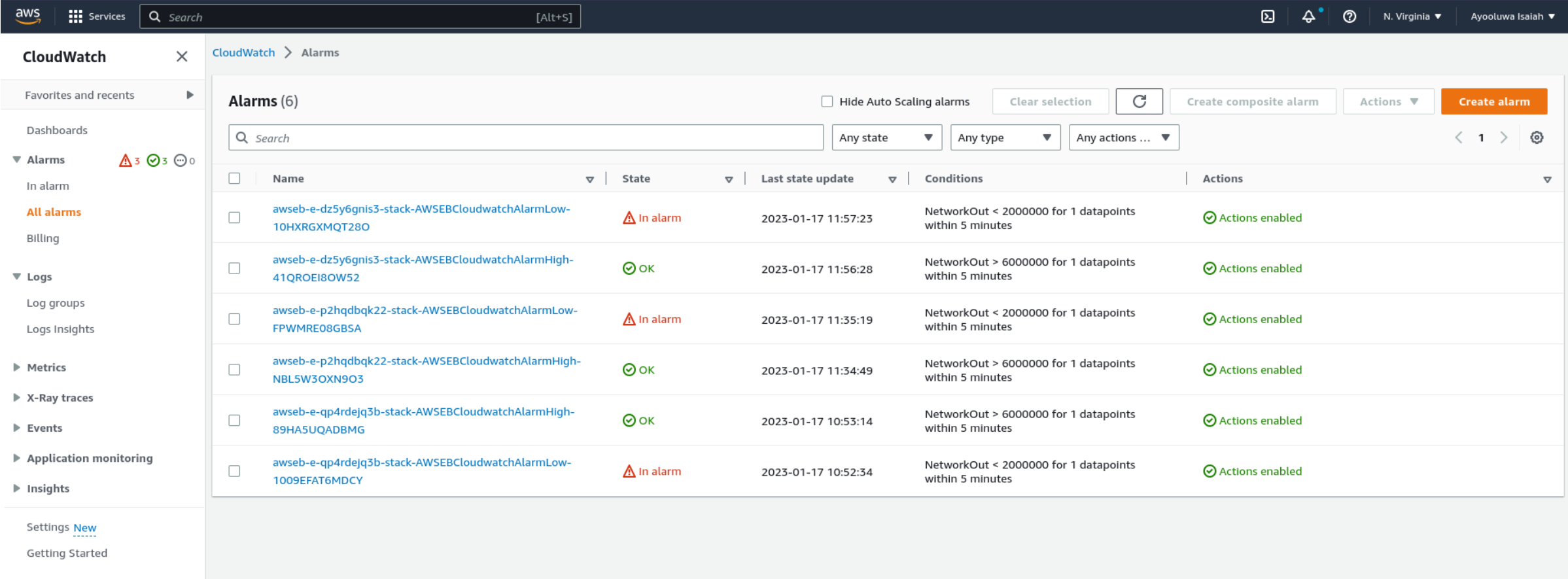This screenshot has width=1568, height=579.
Task: Open the Ayooluwa Isaiah account menu
Action: coord(1512,16)
